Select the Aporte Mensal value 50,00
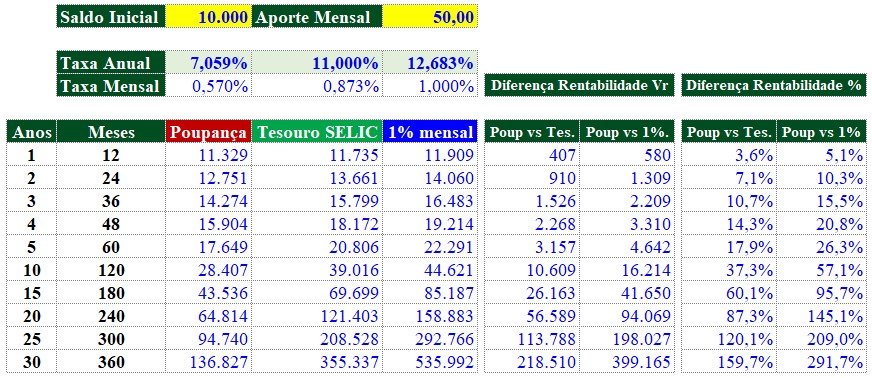 click(429, 17)
